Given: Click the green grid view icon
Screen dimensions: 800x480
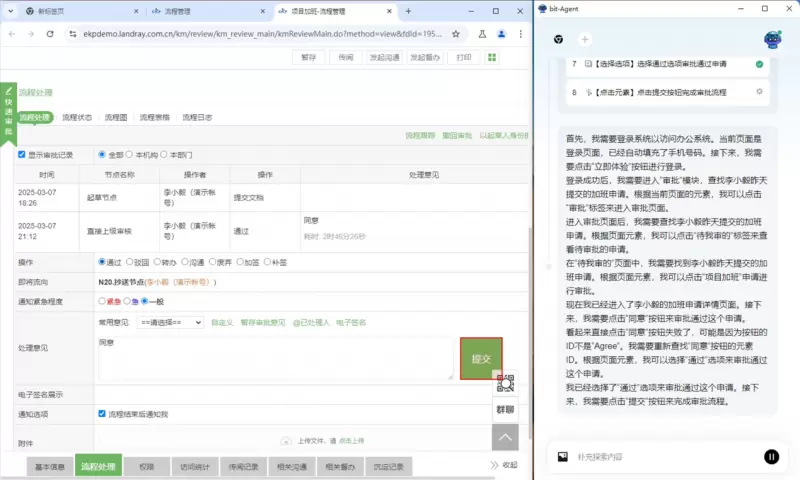Looking at the screenshot, I should tap(492, 58).
